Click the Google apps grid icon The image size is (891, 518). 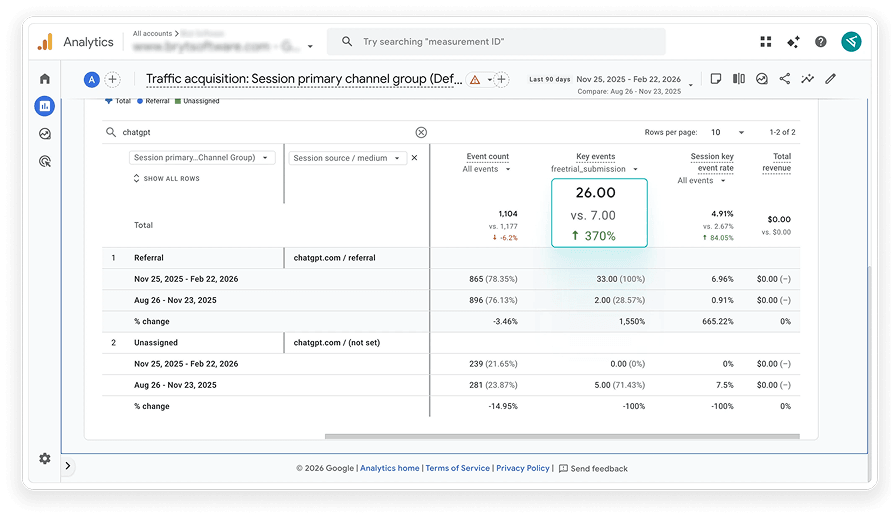click(x=766, y=41)
